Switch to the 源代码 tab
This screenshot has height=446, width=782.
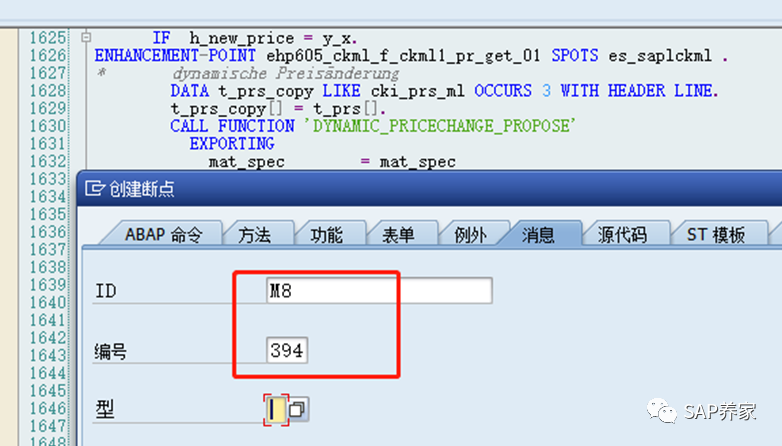click(x=622, y=234)
